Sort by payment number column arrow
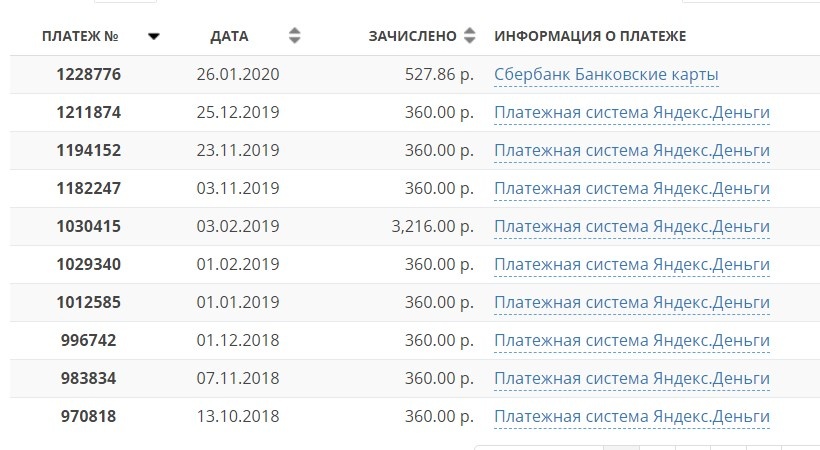The width and height of the screenshot is (820, 450). click(x=153, y=36)
